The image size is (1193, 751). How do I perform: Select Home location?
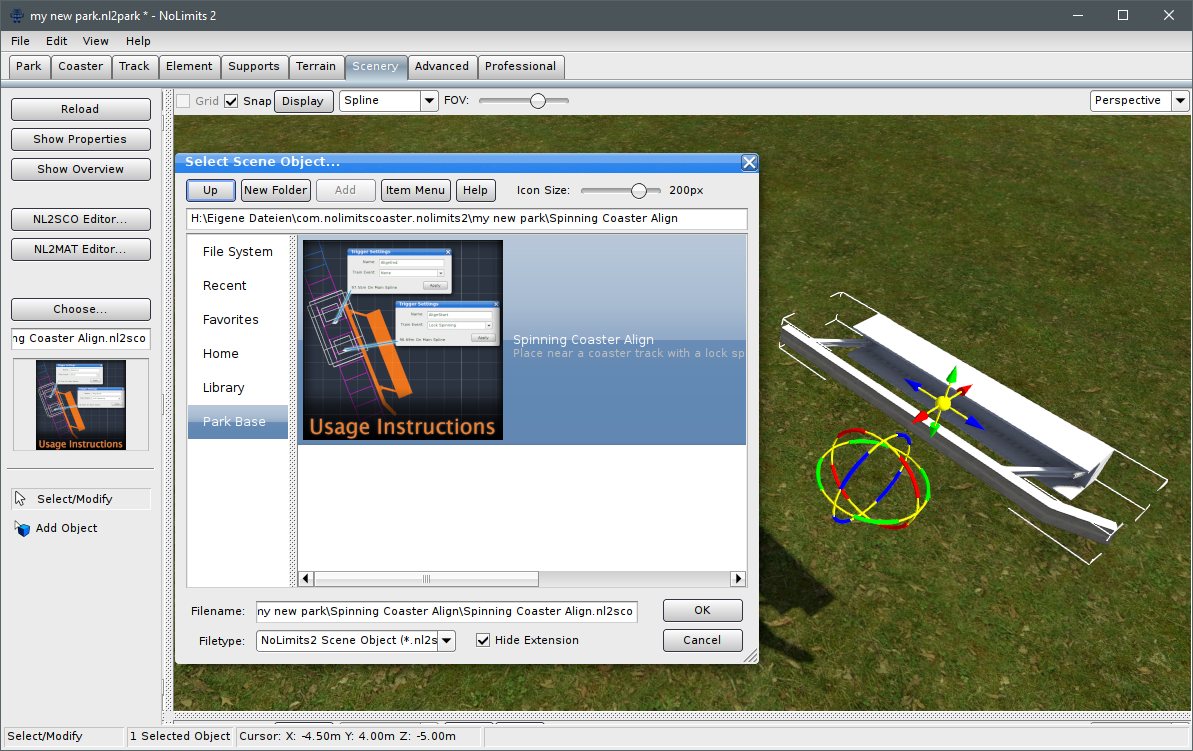pos(237,354)
